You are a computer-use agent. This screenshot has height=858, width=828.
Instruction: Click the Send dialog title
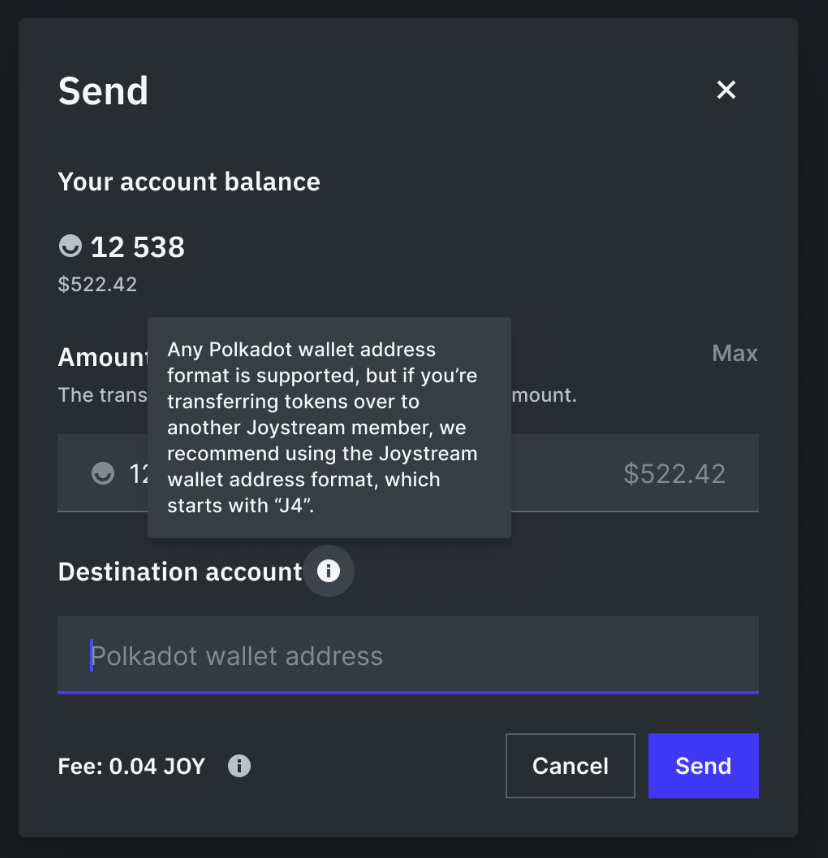point(103,91)
